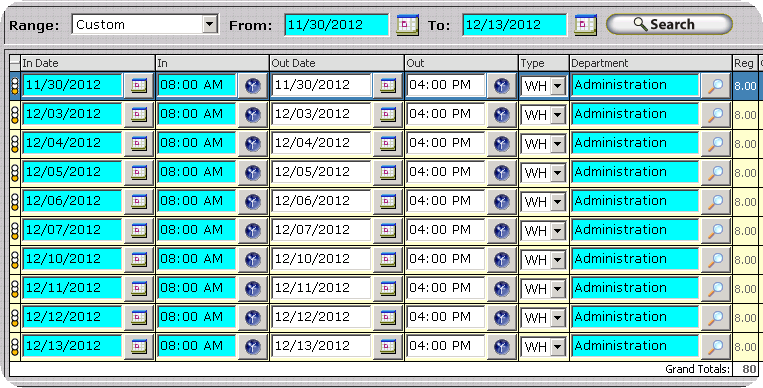The image size is (763, 388).
Task: Open Out time clock picker for 12/05/2012 row
Action: pyautogui.click(x=502, y=173)
